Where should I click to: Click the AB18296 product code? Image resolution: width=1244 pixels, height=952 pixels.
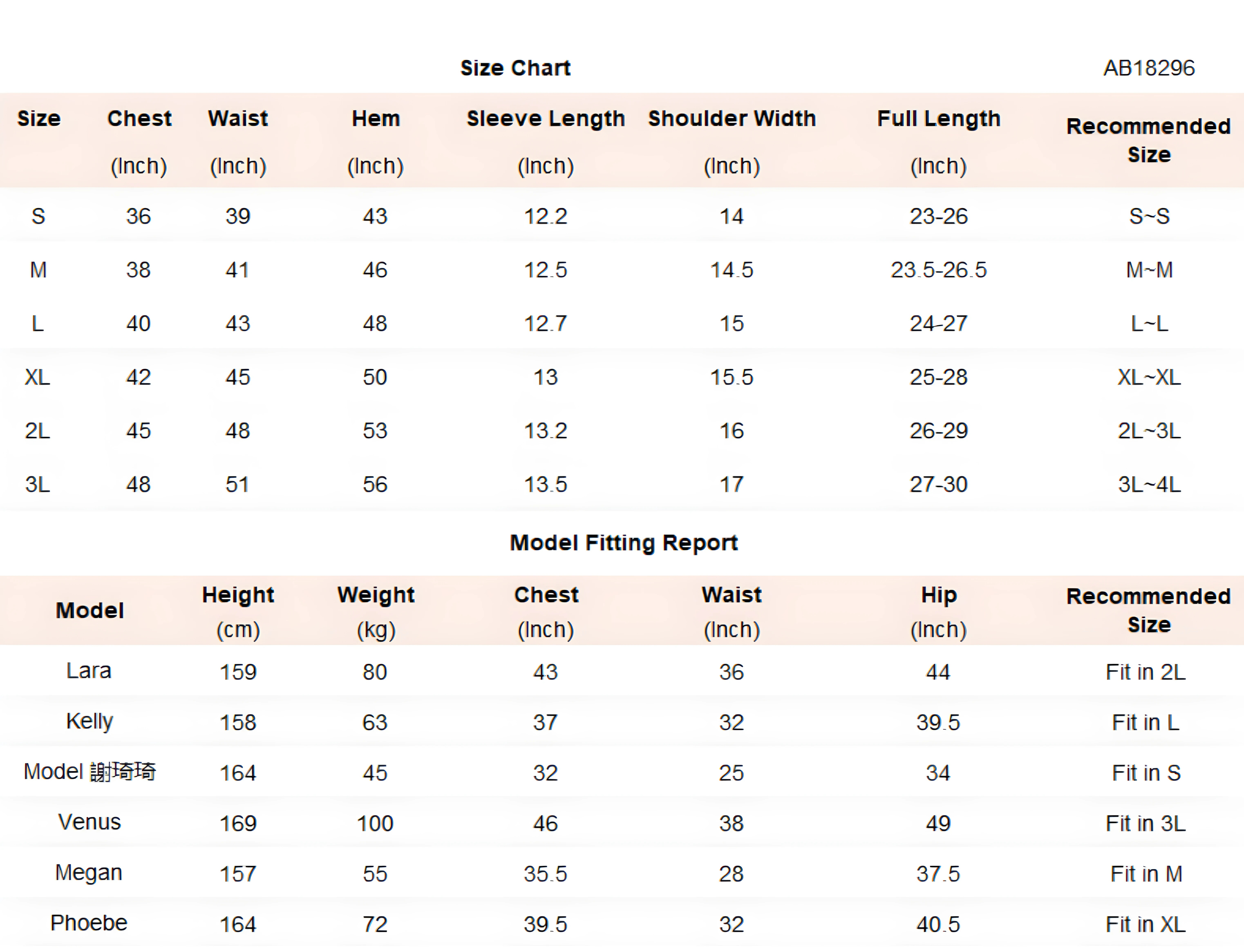point(1149,68)
